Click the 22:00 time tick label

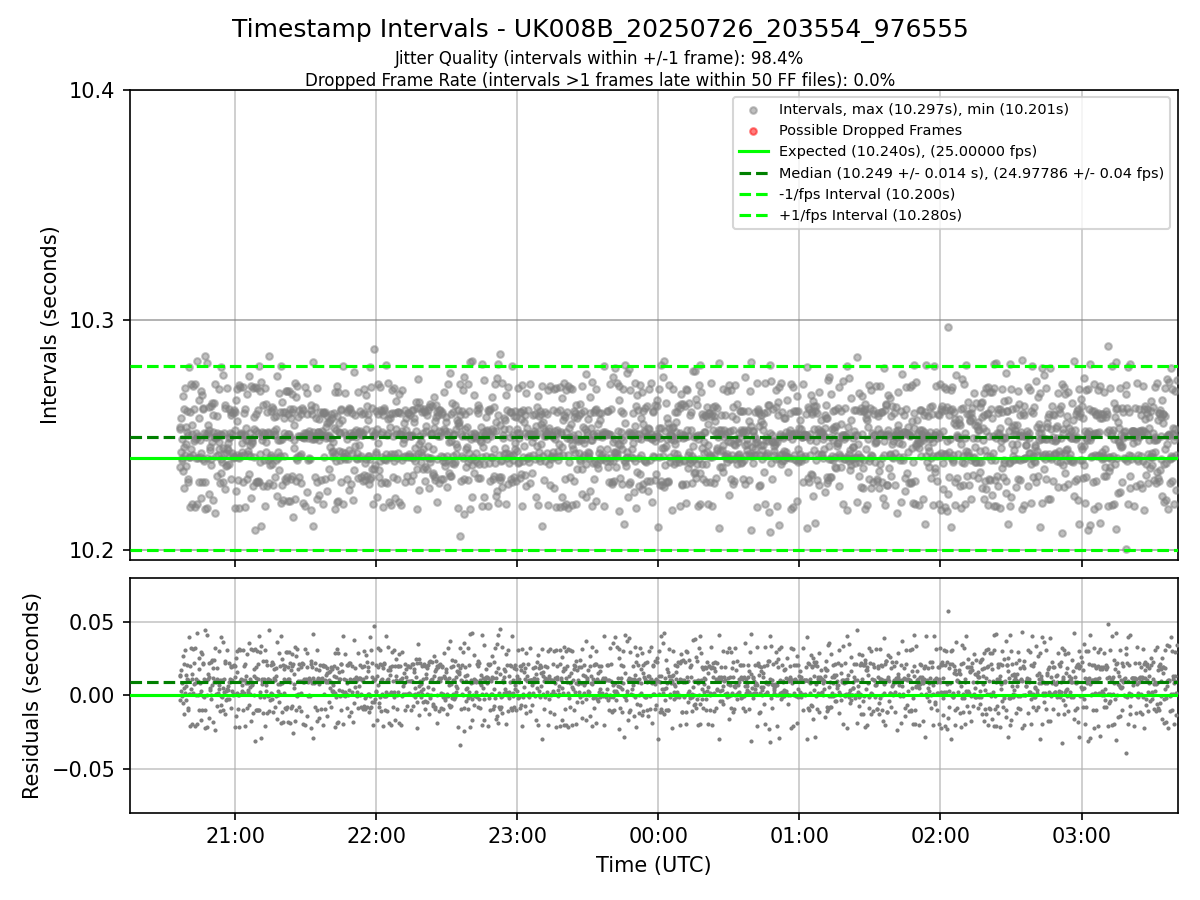pos(376,834)
